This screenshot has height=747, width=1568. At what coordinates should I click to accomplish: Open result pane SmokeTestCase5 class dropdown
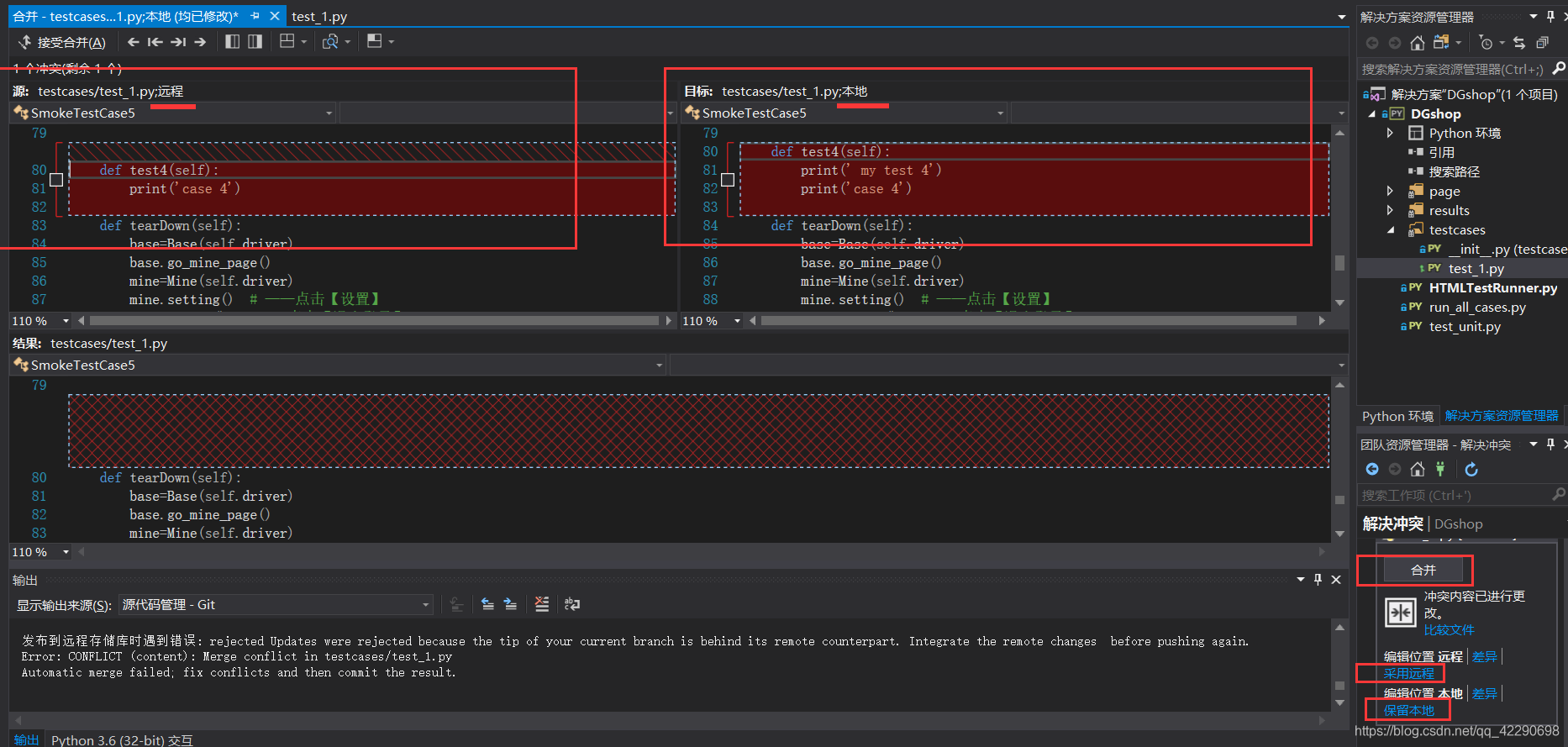tap(659, 365)
